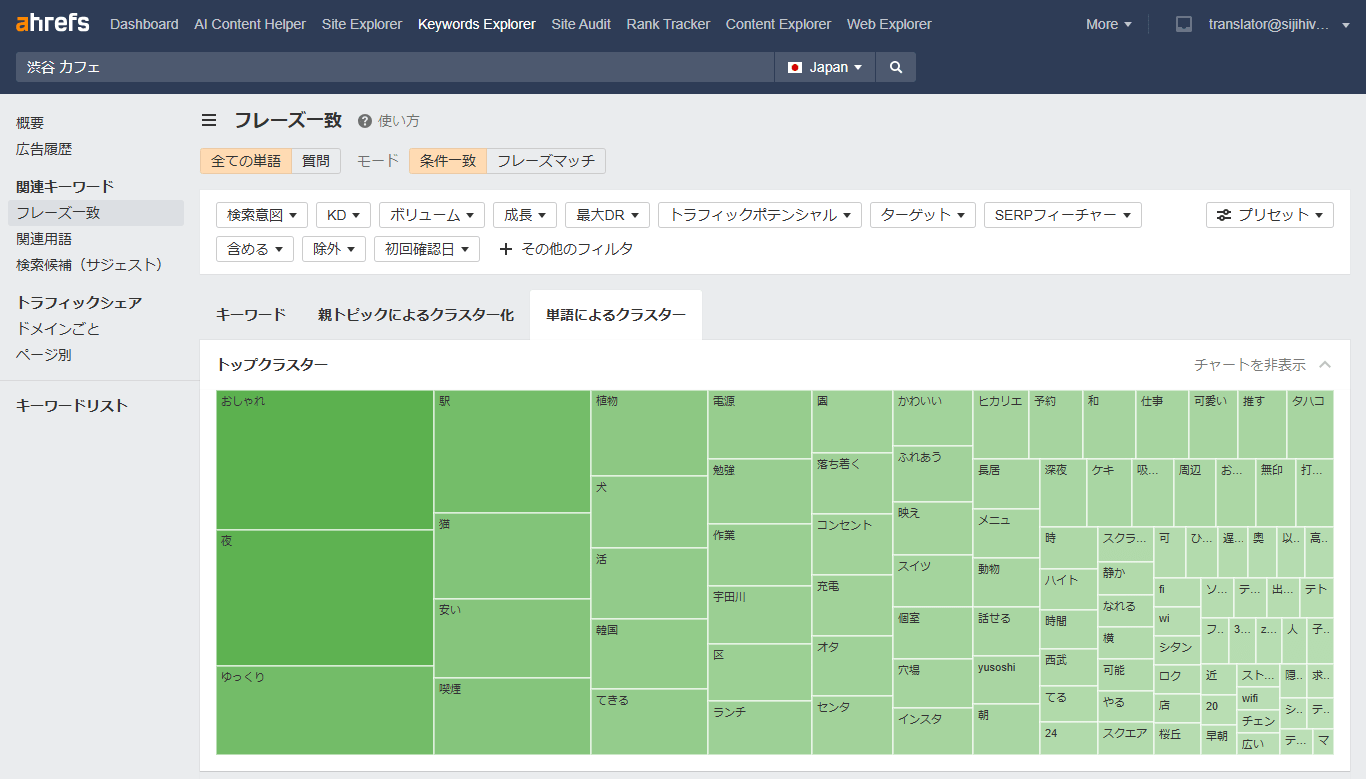The image size is (1366, 779).
Task: Switch match type to 質問 mode
Action: click(x=316, y=160)
